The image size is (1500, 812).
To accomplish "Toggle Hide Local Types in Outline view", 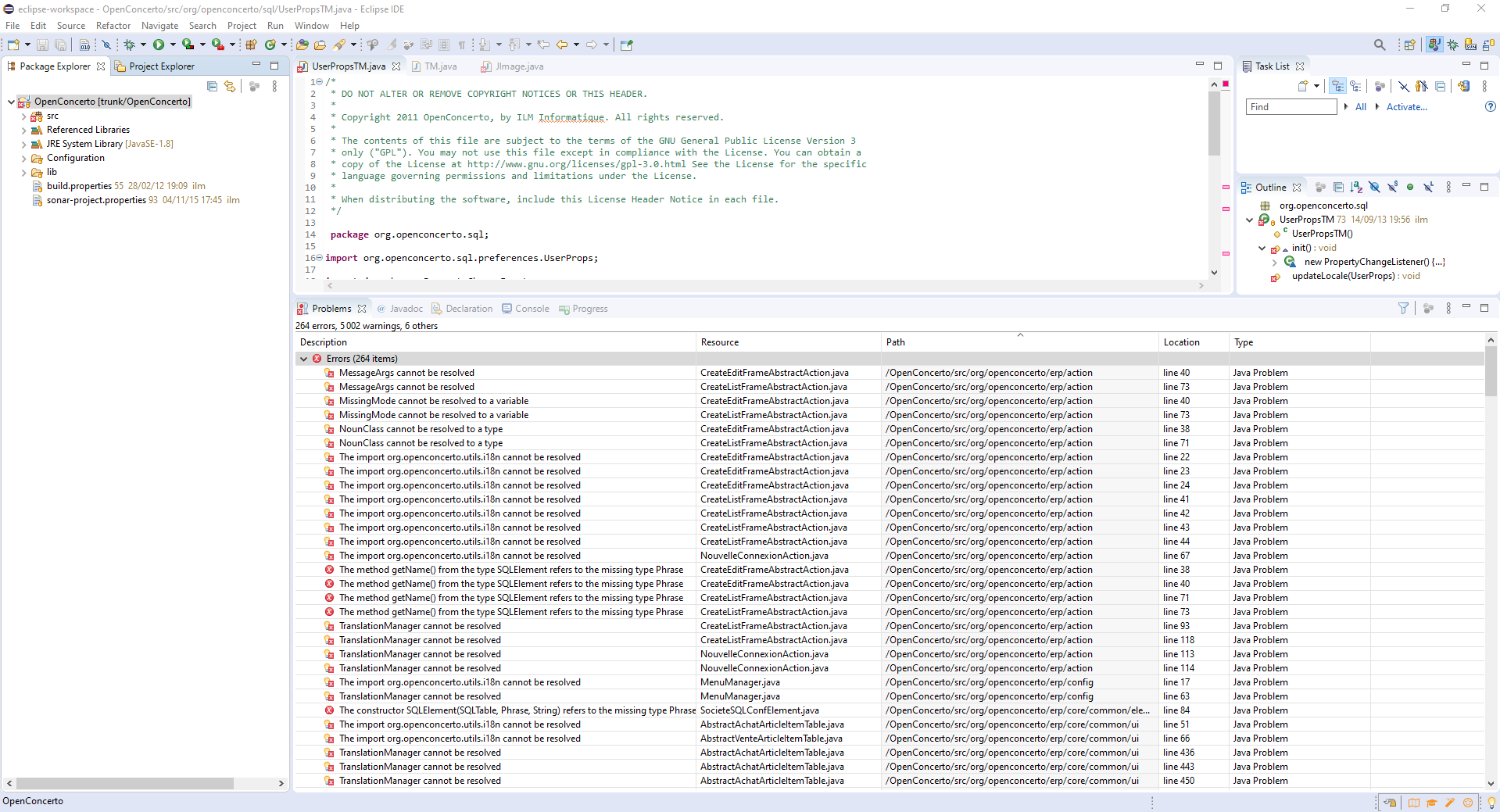I will click(x=1428, y=187).
